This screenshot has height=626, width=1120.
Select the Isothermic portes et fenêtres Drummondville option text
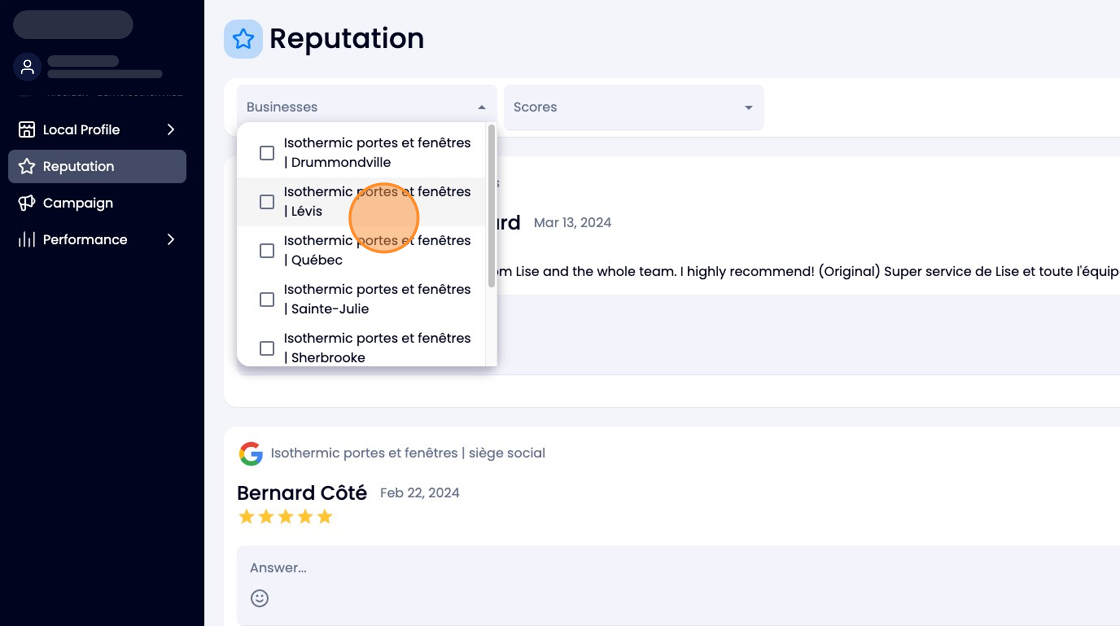point(377,152)
